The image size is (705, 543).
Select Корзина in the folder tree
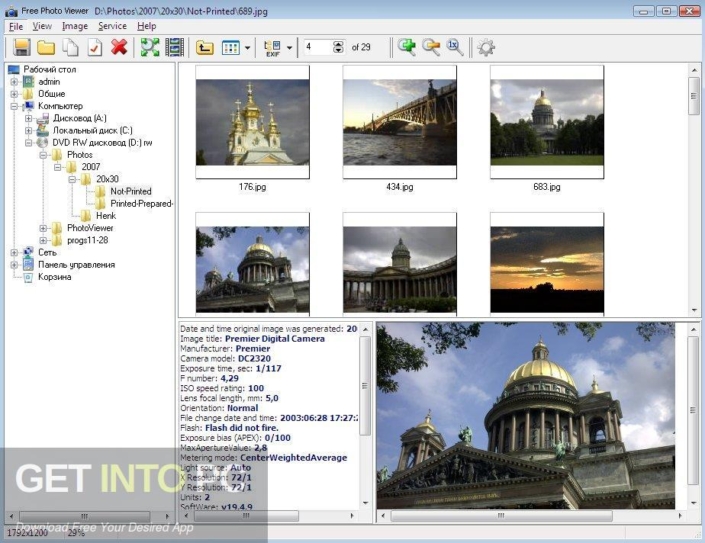pos(54,276)
